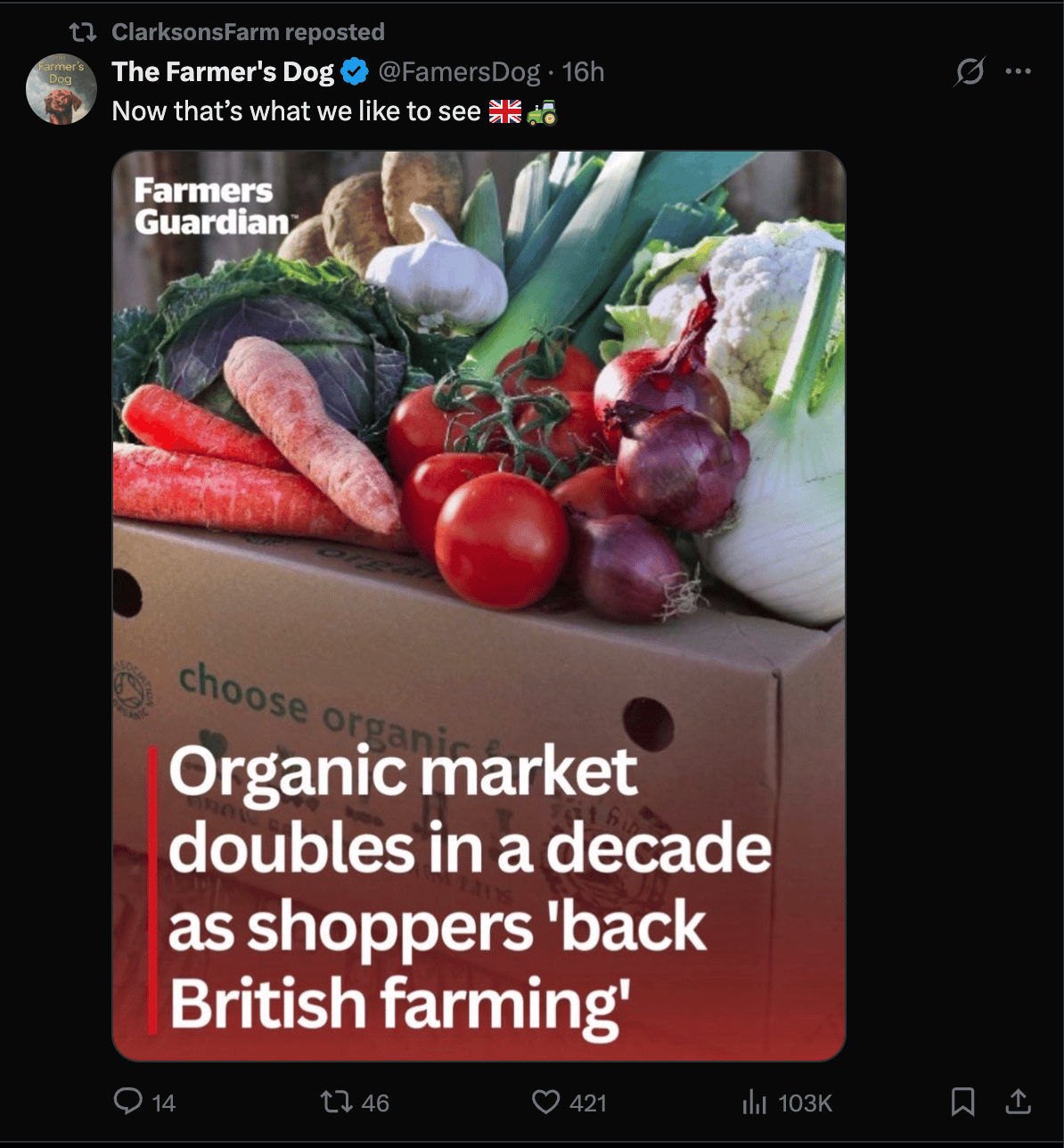Image resolution: width=1064 pixels, height=1148 pixels.
Task: Click the tractor emoji in the post
Action: [x=542, y=111]
